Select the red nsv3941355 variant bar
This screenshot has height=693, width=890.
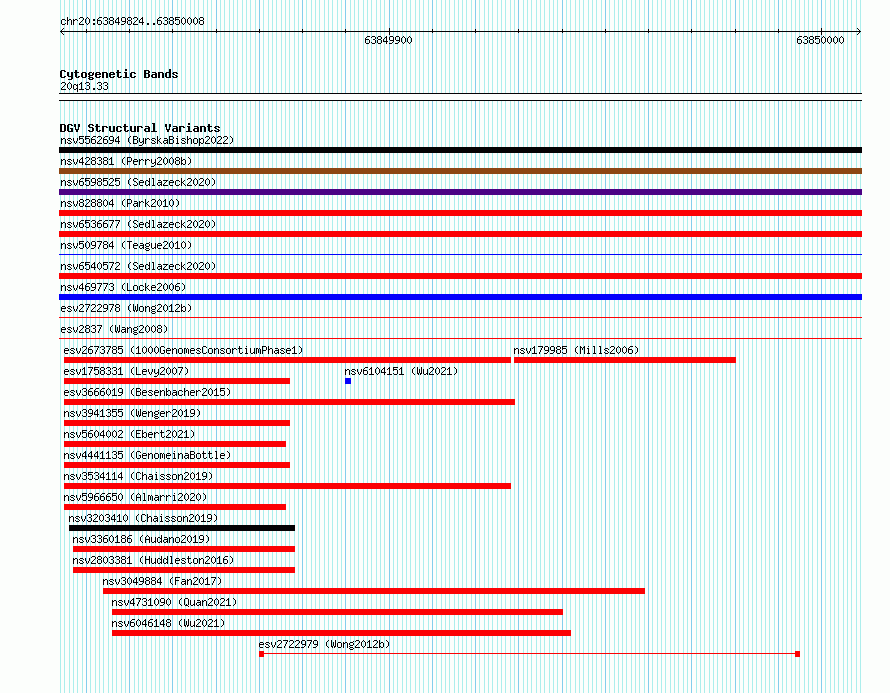click(x=177, y=423)
